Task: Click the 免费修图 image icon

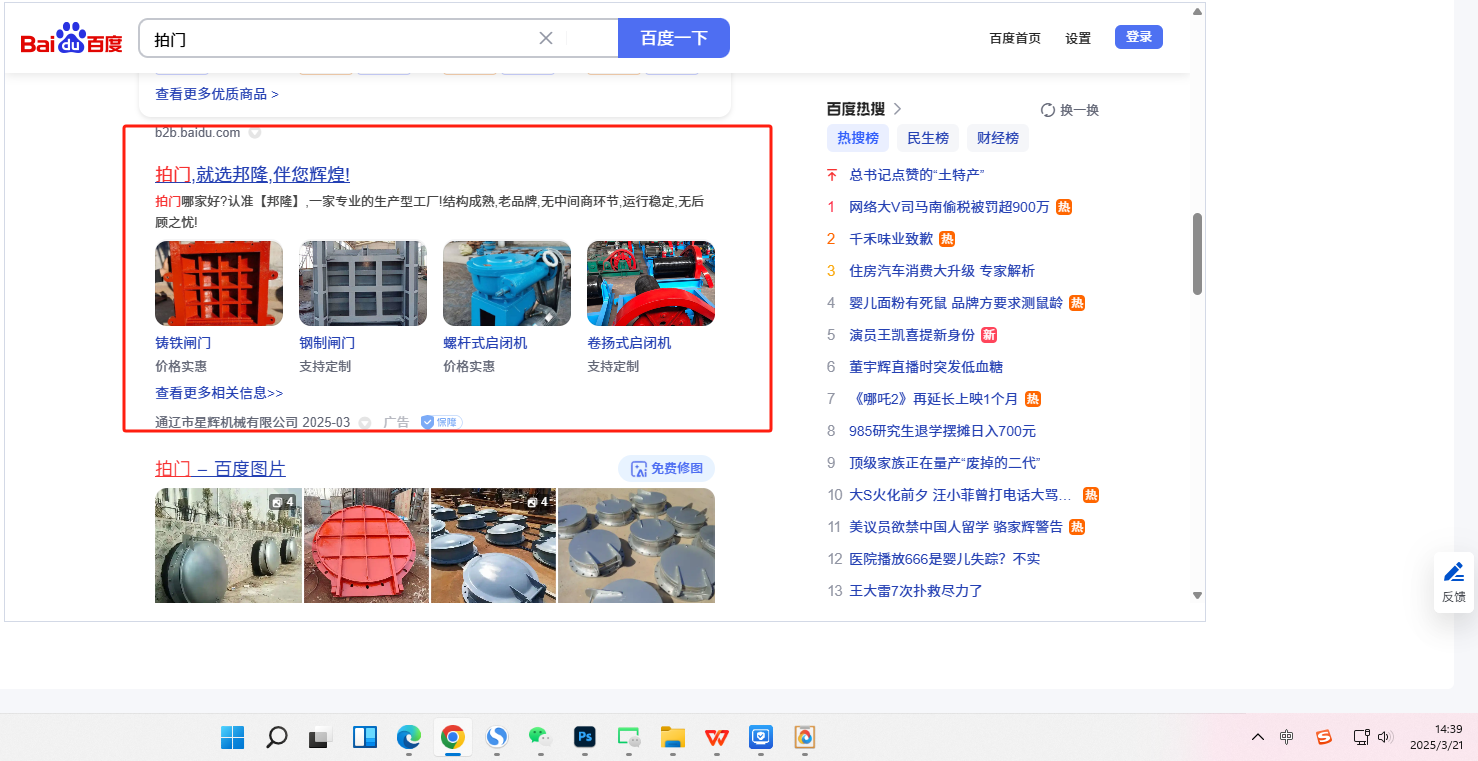Action: pyautogui.click(x=639, y=468)
